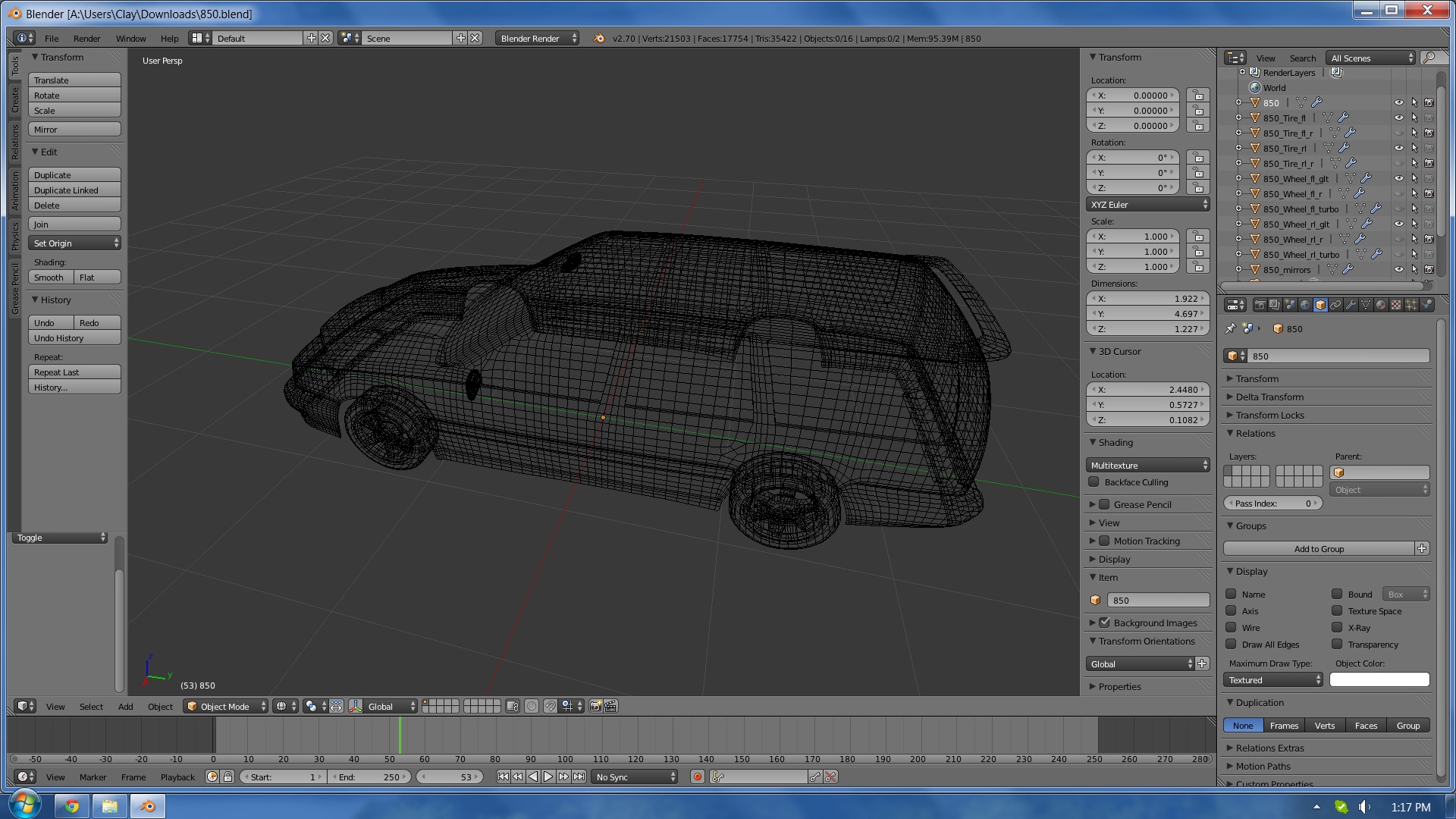Viewport: 1456px width, 819px height.
Task: Expand the 850_Wheel_fl_glt tree item
Action: click(x=1239, y=179)
